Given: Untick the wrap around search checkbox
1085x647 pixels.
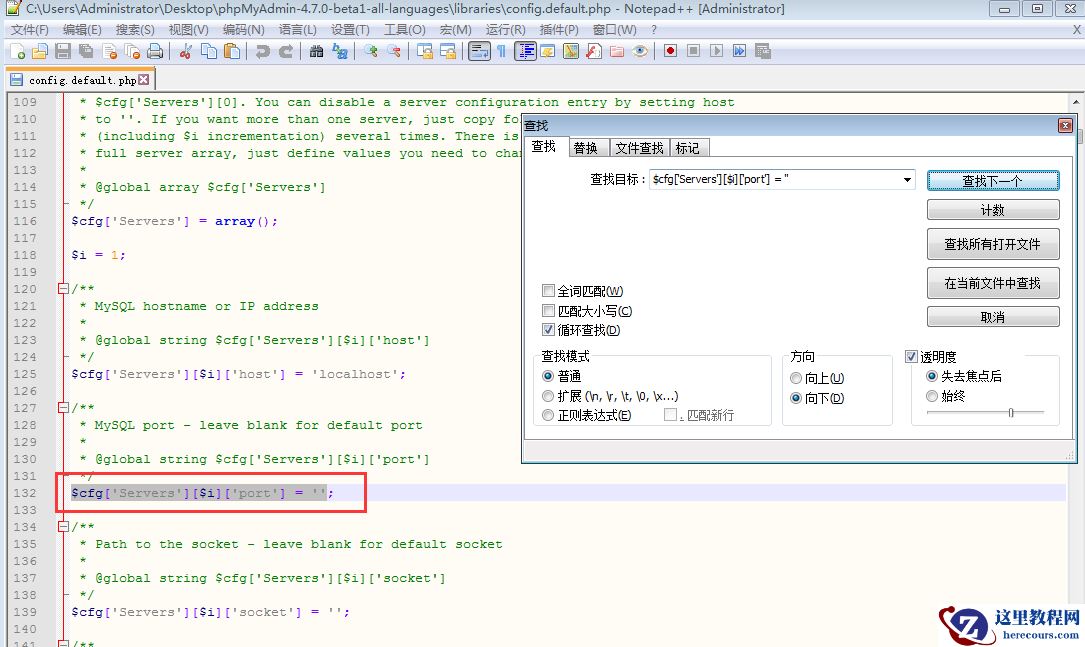Looking at the screenshot, I should (548, 330).
